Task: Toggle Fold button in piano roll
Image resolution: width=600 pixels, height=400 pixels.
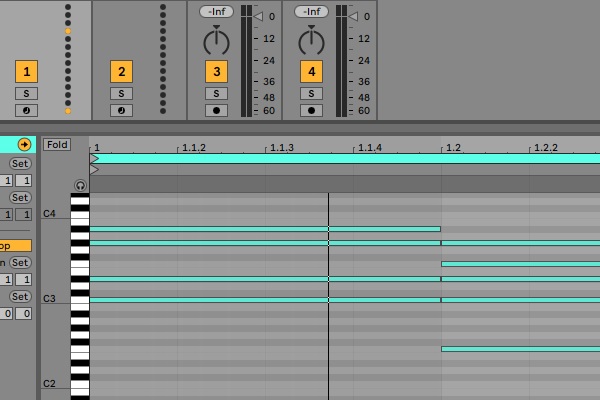Action: coord(57,145)
